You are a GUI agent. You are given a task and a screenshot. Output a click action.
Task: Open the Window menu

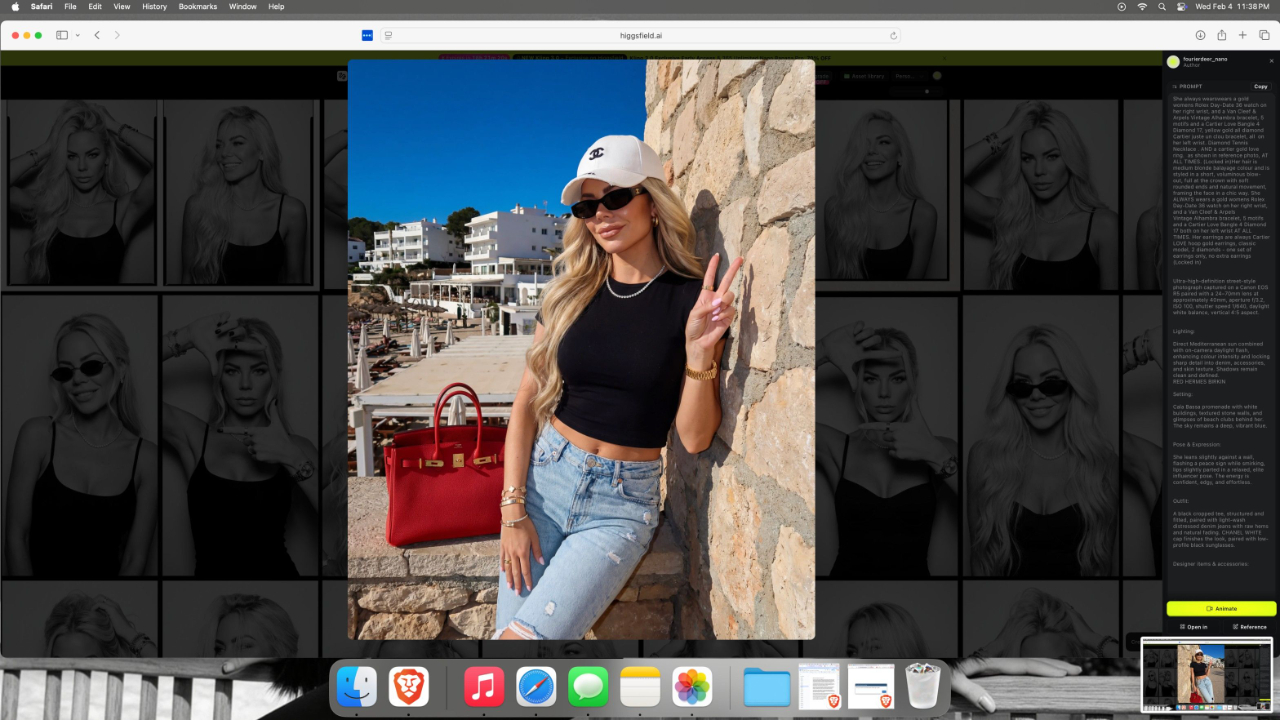[243, 6]
